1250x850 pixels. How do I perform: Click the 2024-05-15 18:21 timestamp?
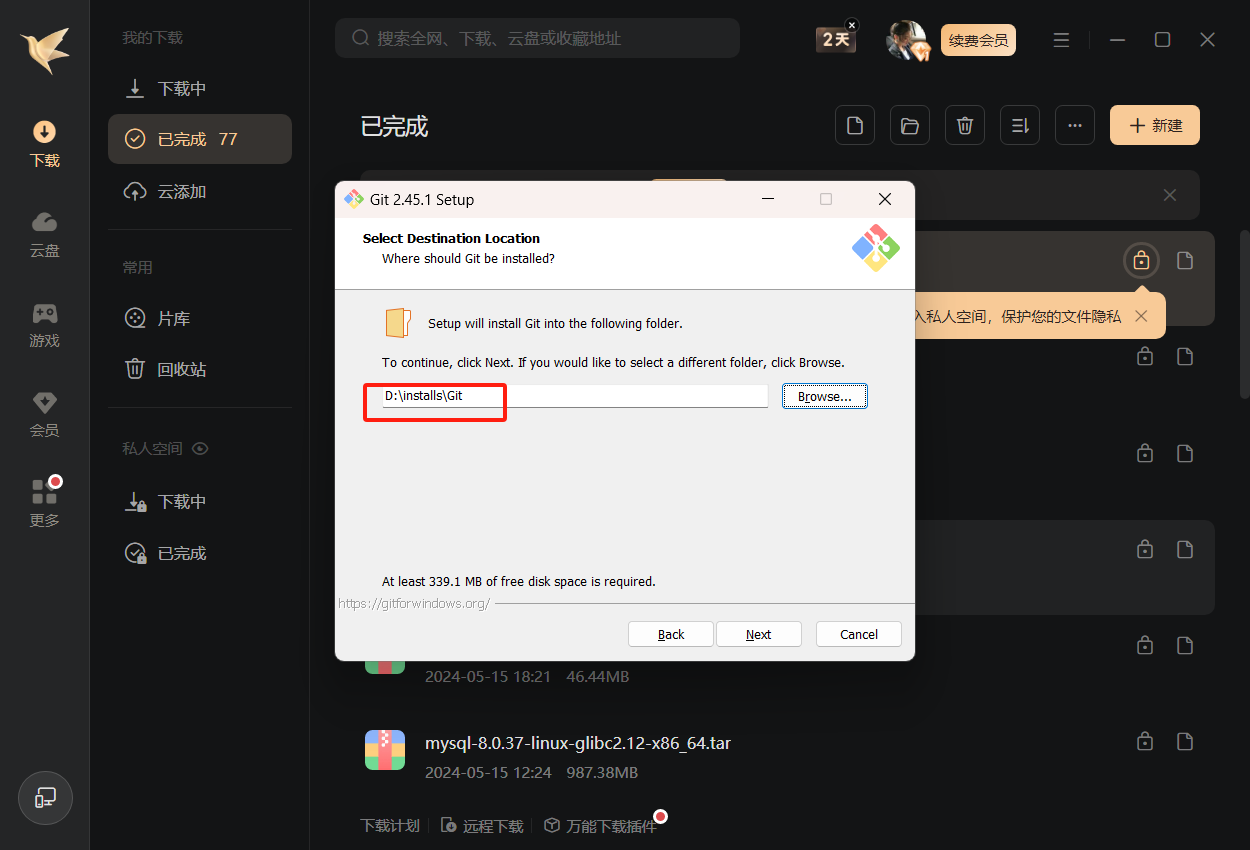click(x=488, y=677)
